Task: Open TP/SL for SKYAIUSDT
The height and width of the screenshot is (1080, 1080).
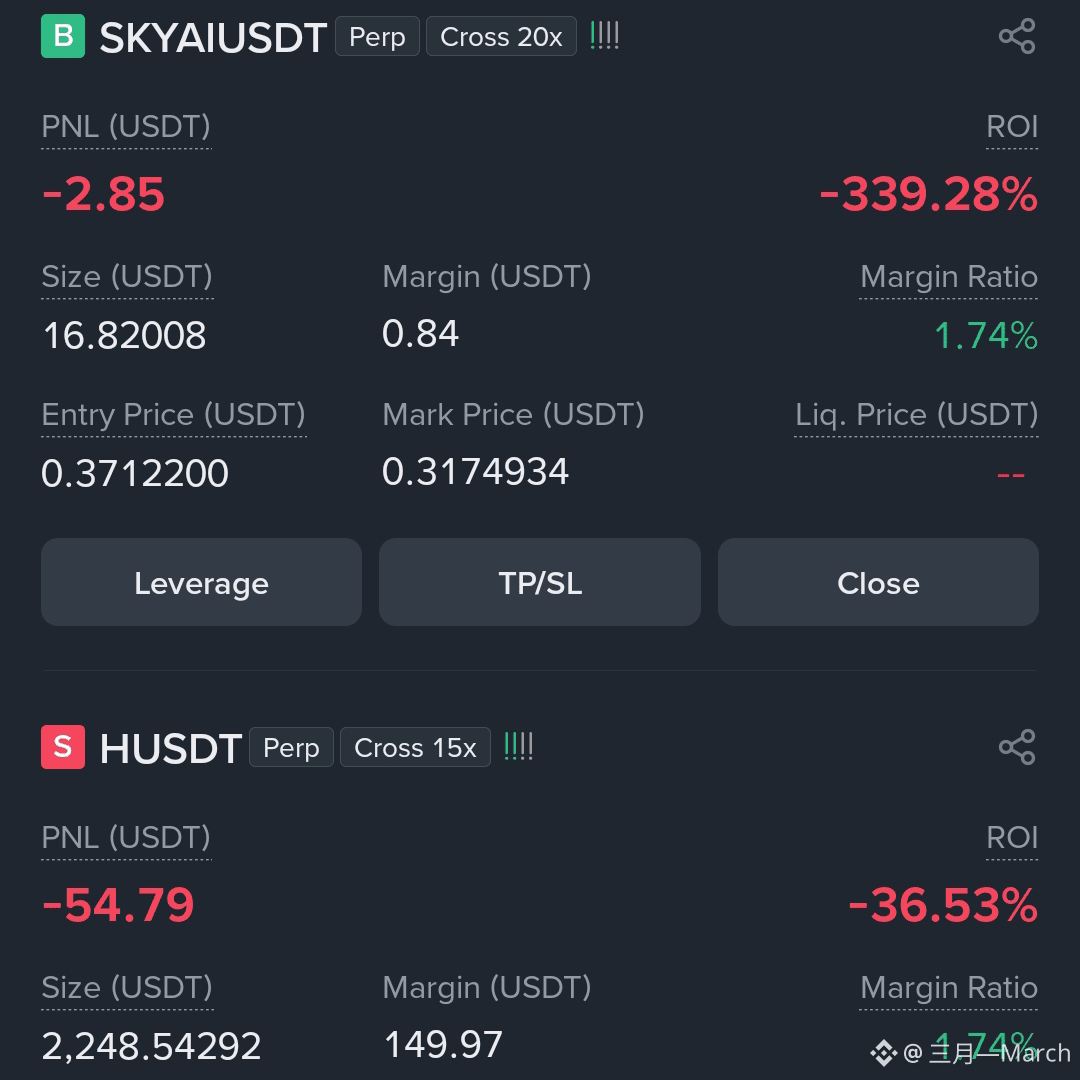Action: [540, 582]
